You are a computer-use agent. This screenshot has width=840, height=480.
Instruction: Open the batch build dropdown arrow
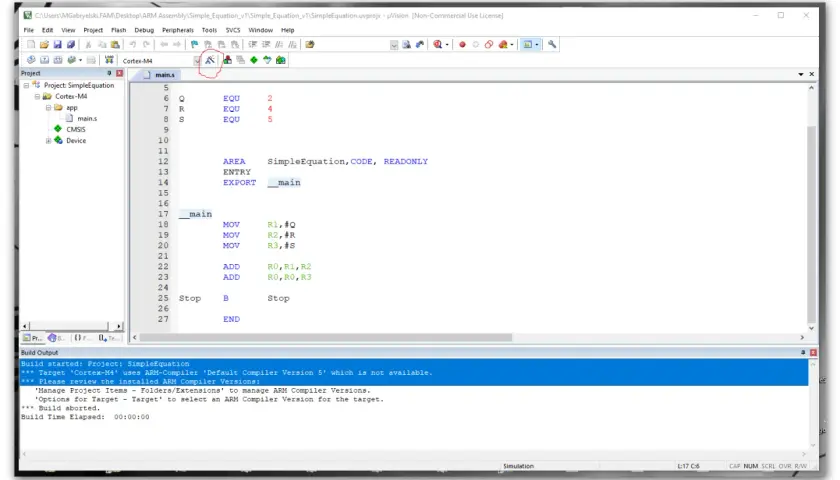point(80,61)
